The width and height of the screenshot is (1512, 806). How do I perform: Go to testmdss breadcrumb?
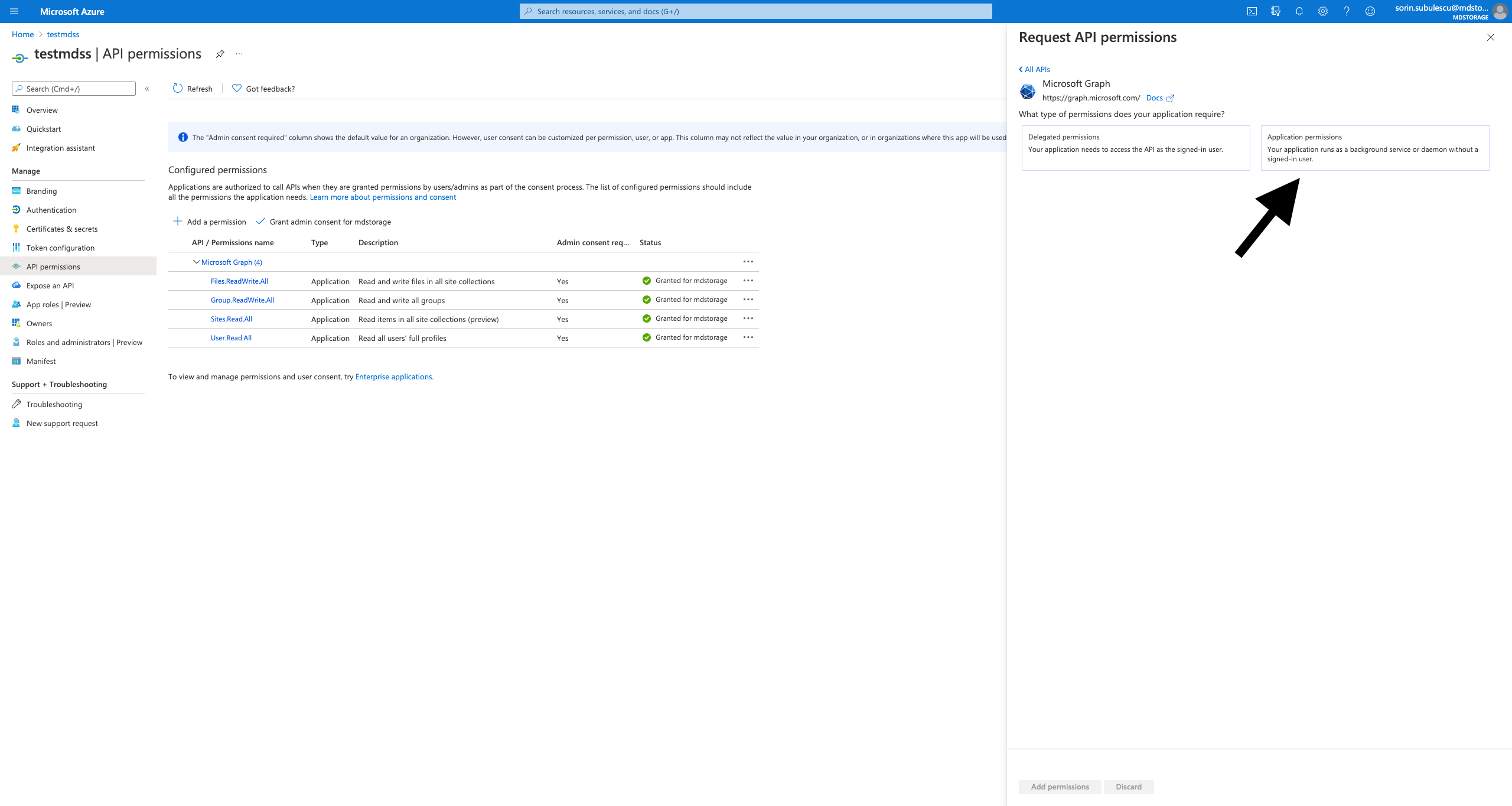point(63,34)
